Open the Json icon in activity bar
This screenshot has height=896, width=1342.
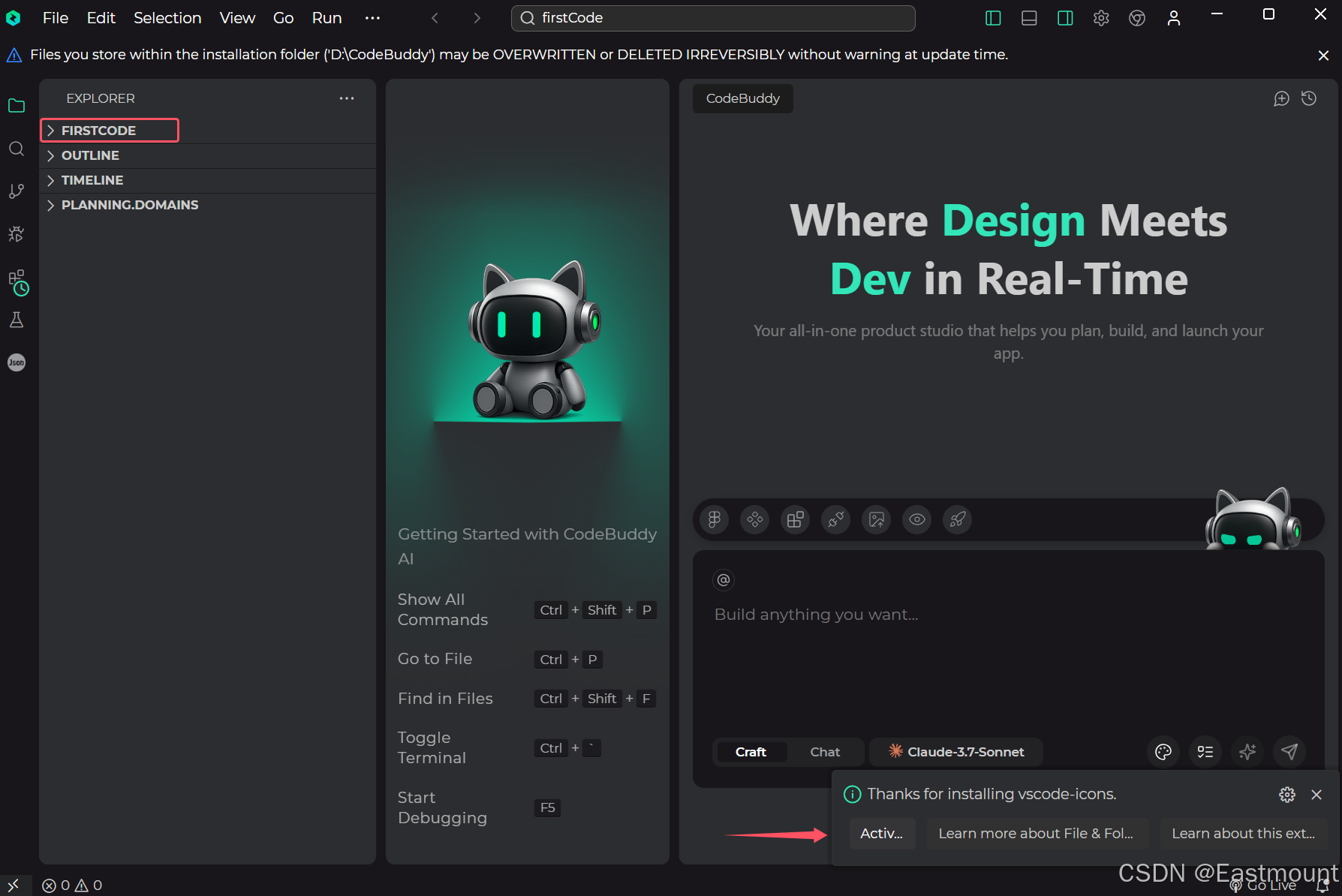pyautogui.click(x=17, y=362)
